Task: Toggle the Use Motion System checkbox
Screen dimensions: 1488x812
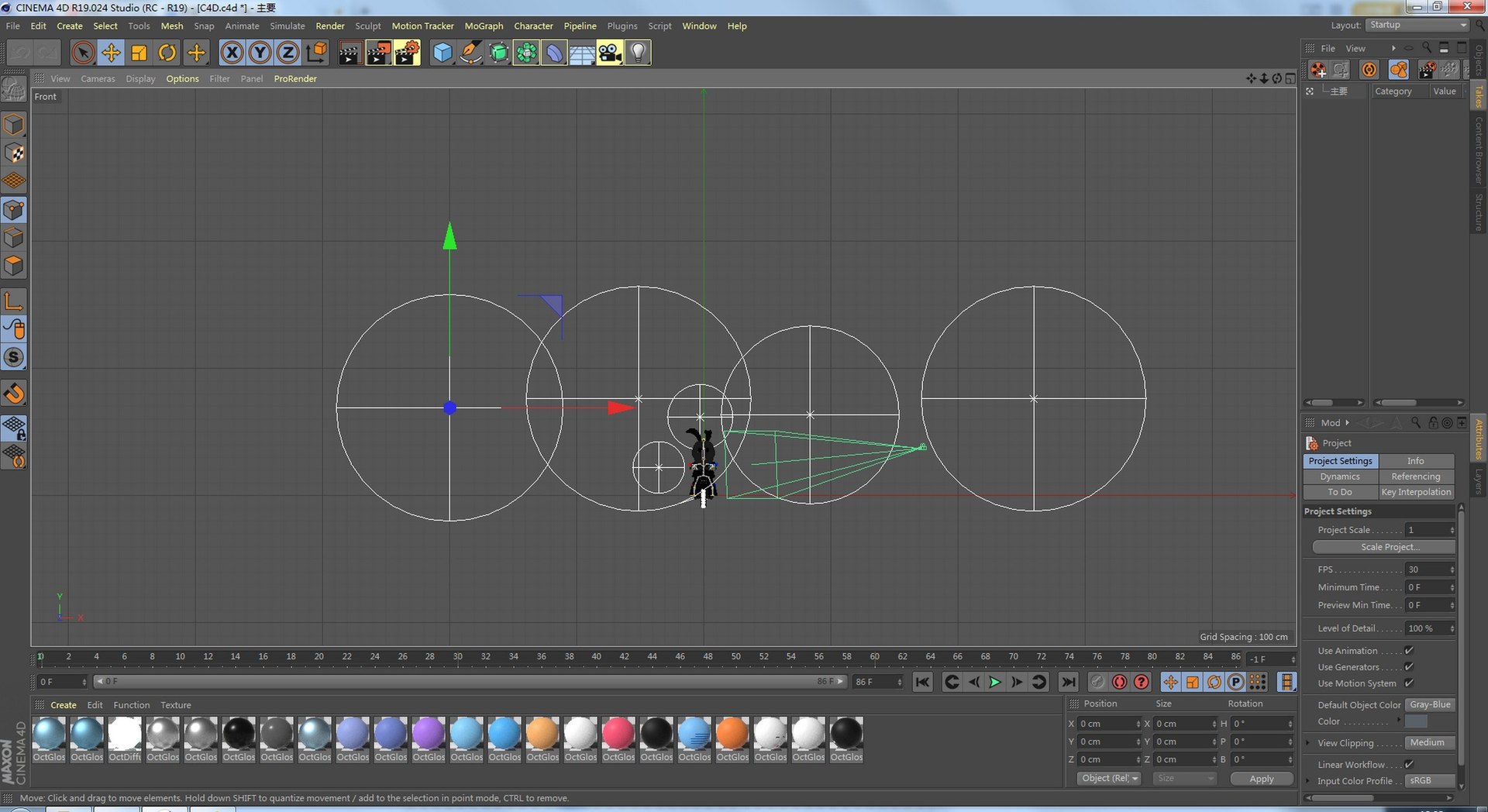Action: pyautogui.click(x=1409, y=683)
